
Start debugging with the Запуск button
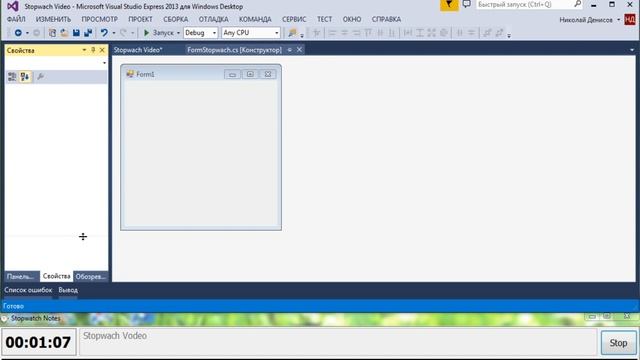(158, 33)
